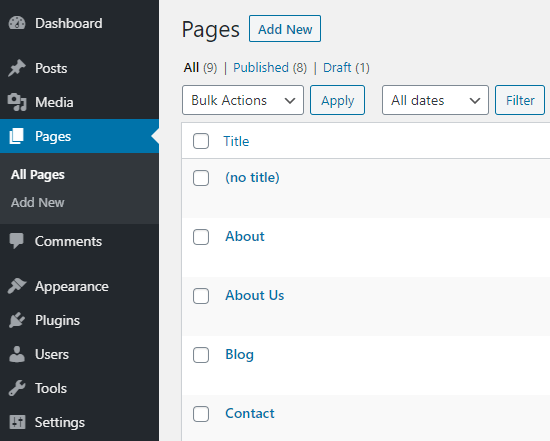Screen dimensions: 550x441
Task: Click the Posts pushpin icon
Action: click(17, 68)
